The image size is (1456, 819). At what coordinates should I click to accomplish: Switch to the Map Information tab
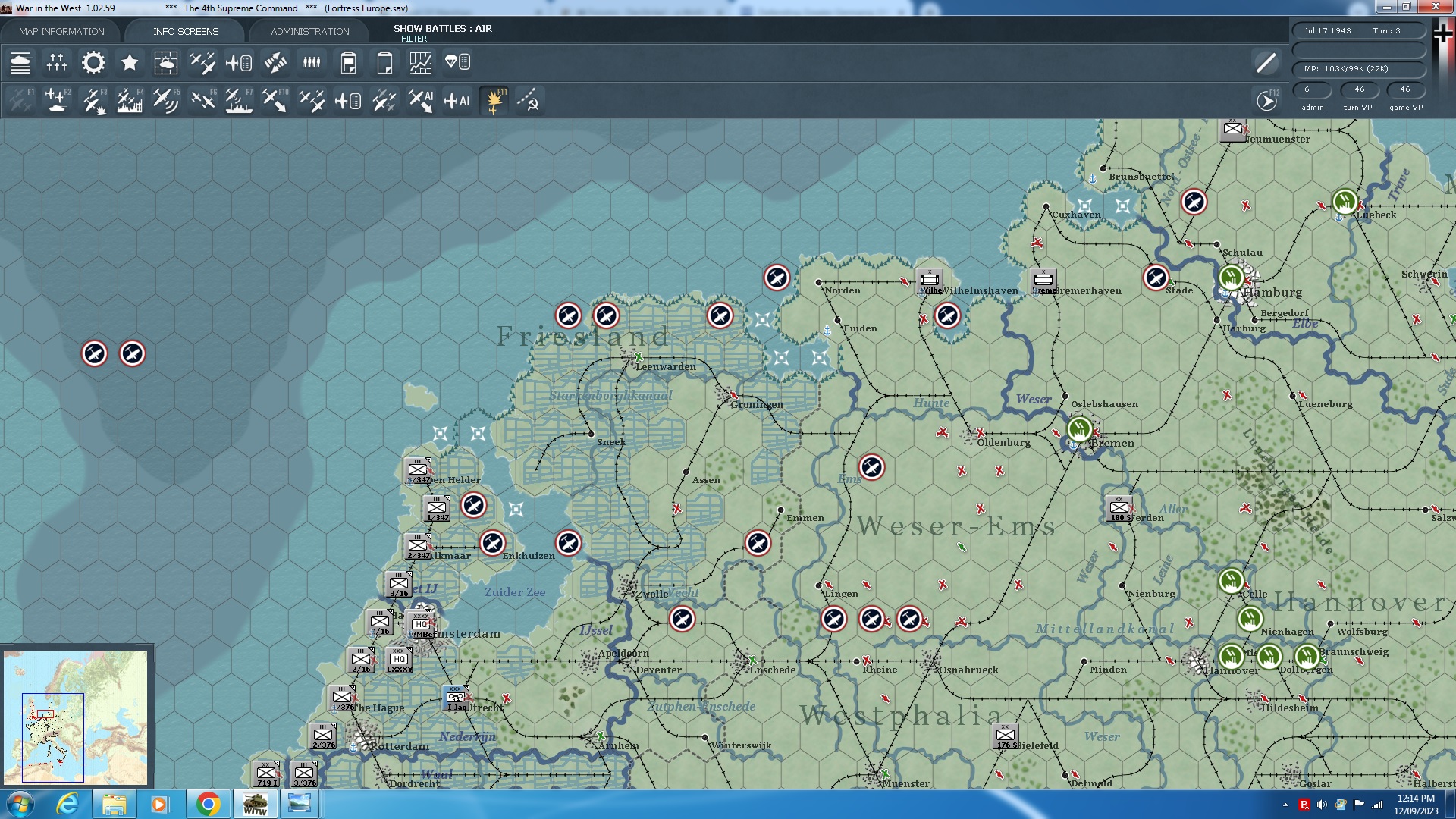coord(61,31)
